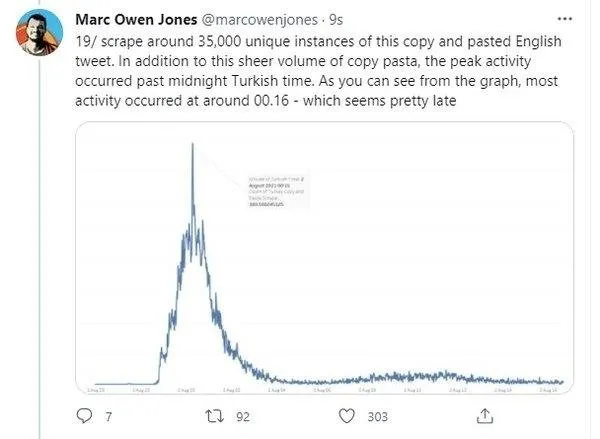
Task: Click the reply count 7
Action: pos(108,416)
